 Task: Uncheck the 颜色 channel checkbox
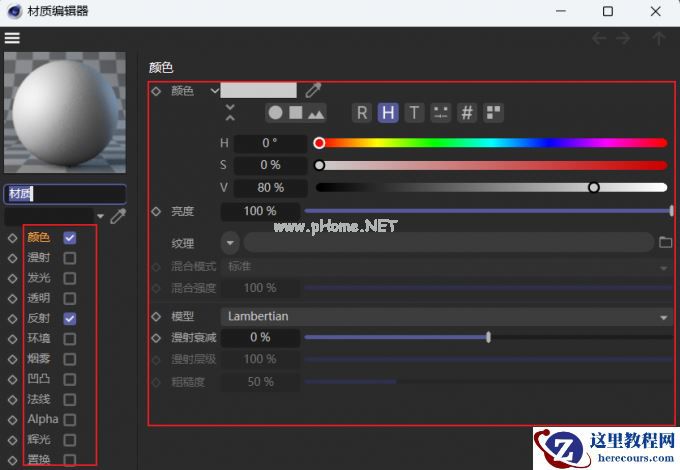[x=70, y=238]
